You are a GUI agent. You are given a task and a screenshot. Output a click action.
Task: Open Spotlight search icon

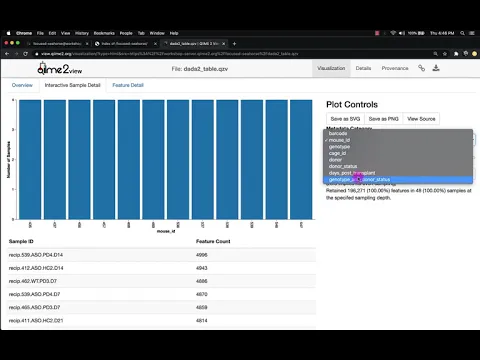click(x=462, y=33)
